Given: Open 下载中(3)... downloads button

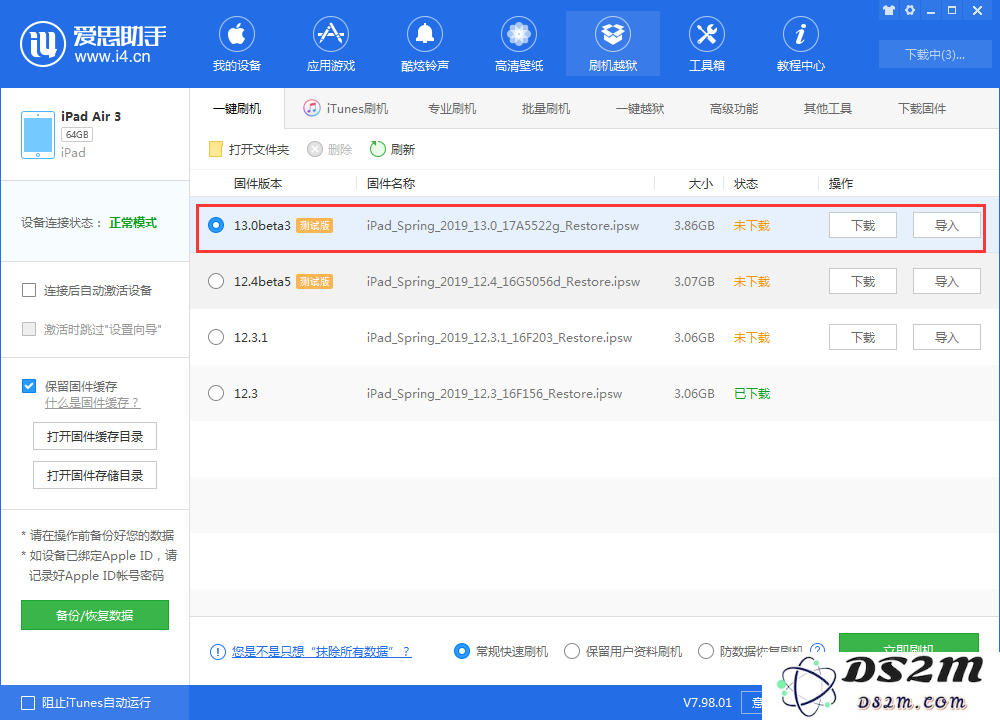Looking at the screenshot, I should [935, 54].
